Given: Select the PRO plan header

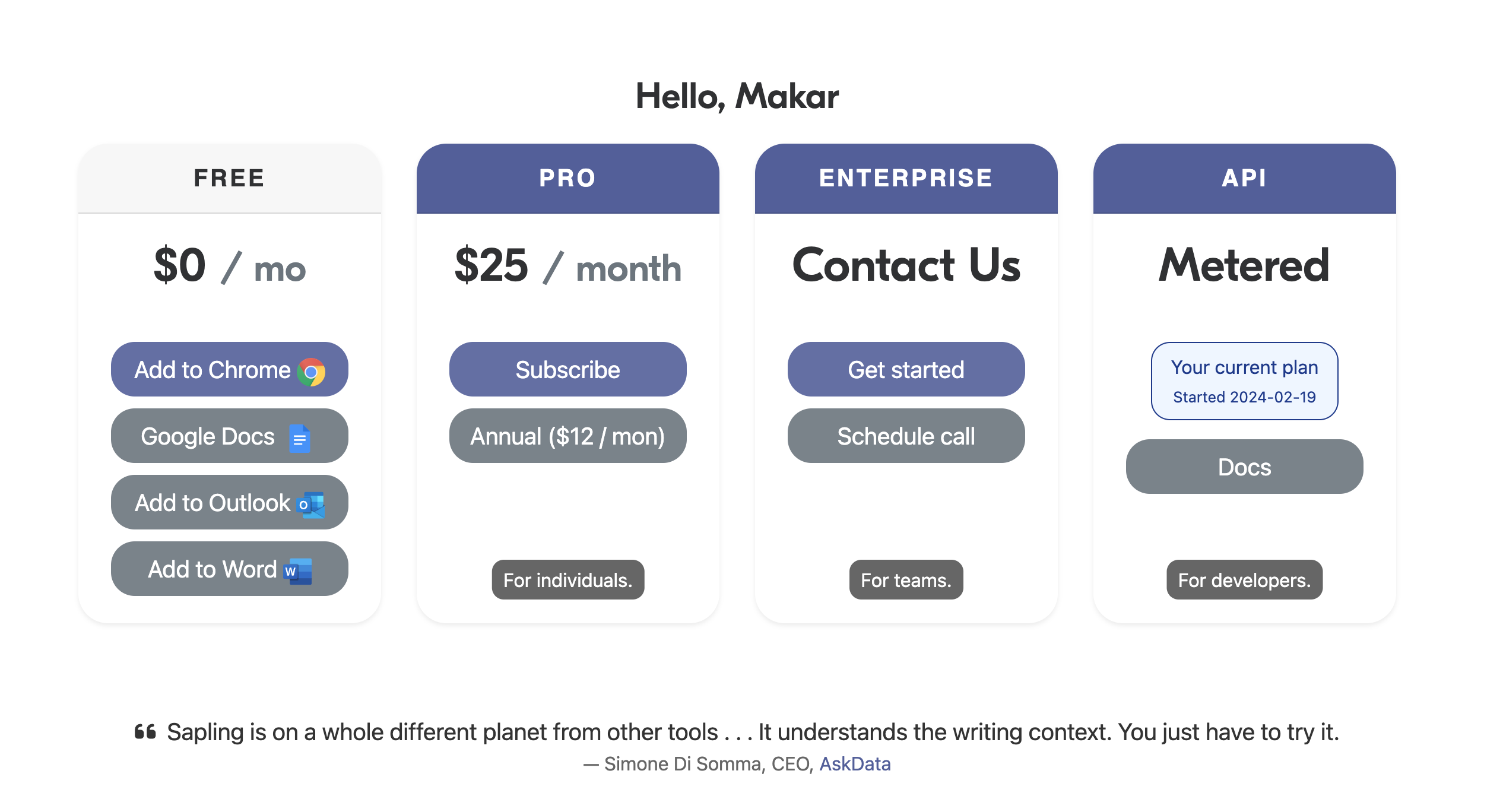Looking at the screenshot, I should (567, 178).
